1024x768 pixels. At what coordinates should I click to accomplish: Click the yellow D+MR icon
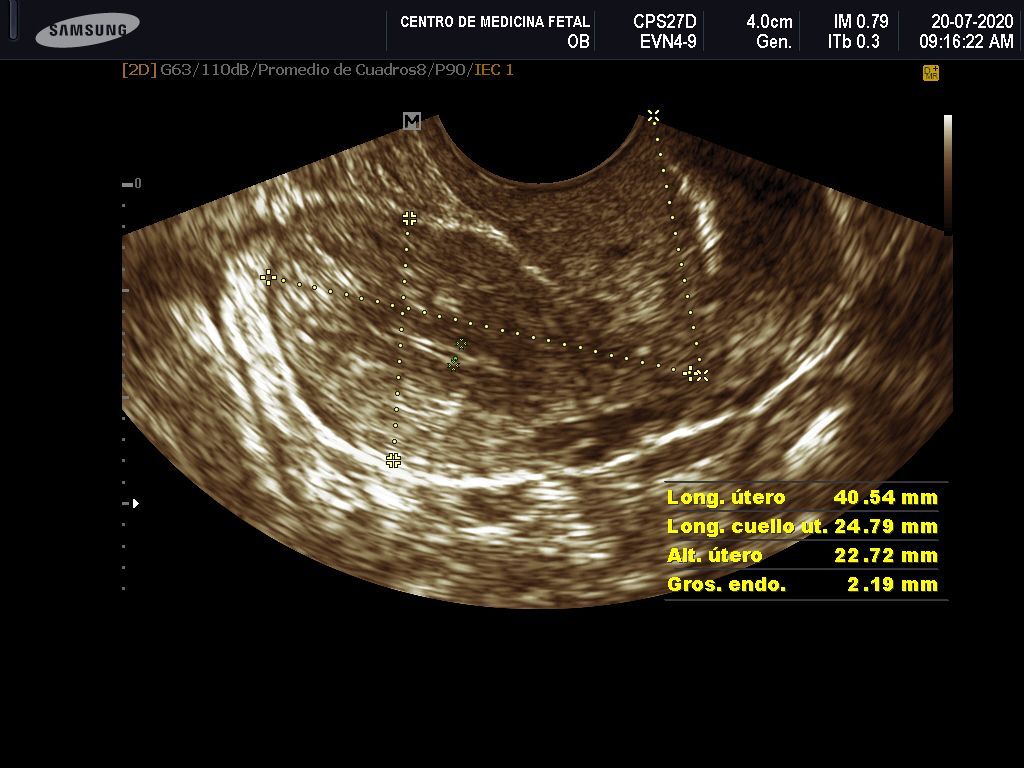[931, 72]
